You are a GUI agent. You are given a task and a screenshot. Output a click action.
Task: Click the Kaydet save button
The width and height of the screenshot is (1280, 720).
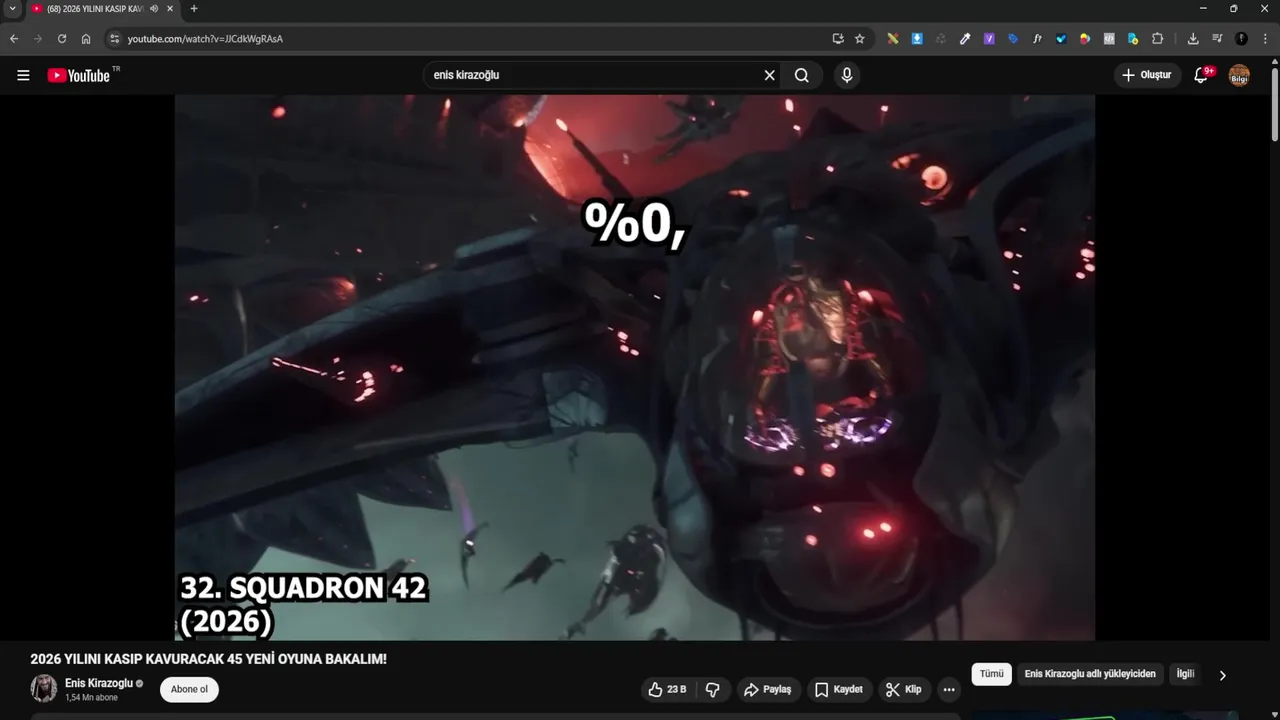839,689
